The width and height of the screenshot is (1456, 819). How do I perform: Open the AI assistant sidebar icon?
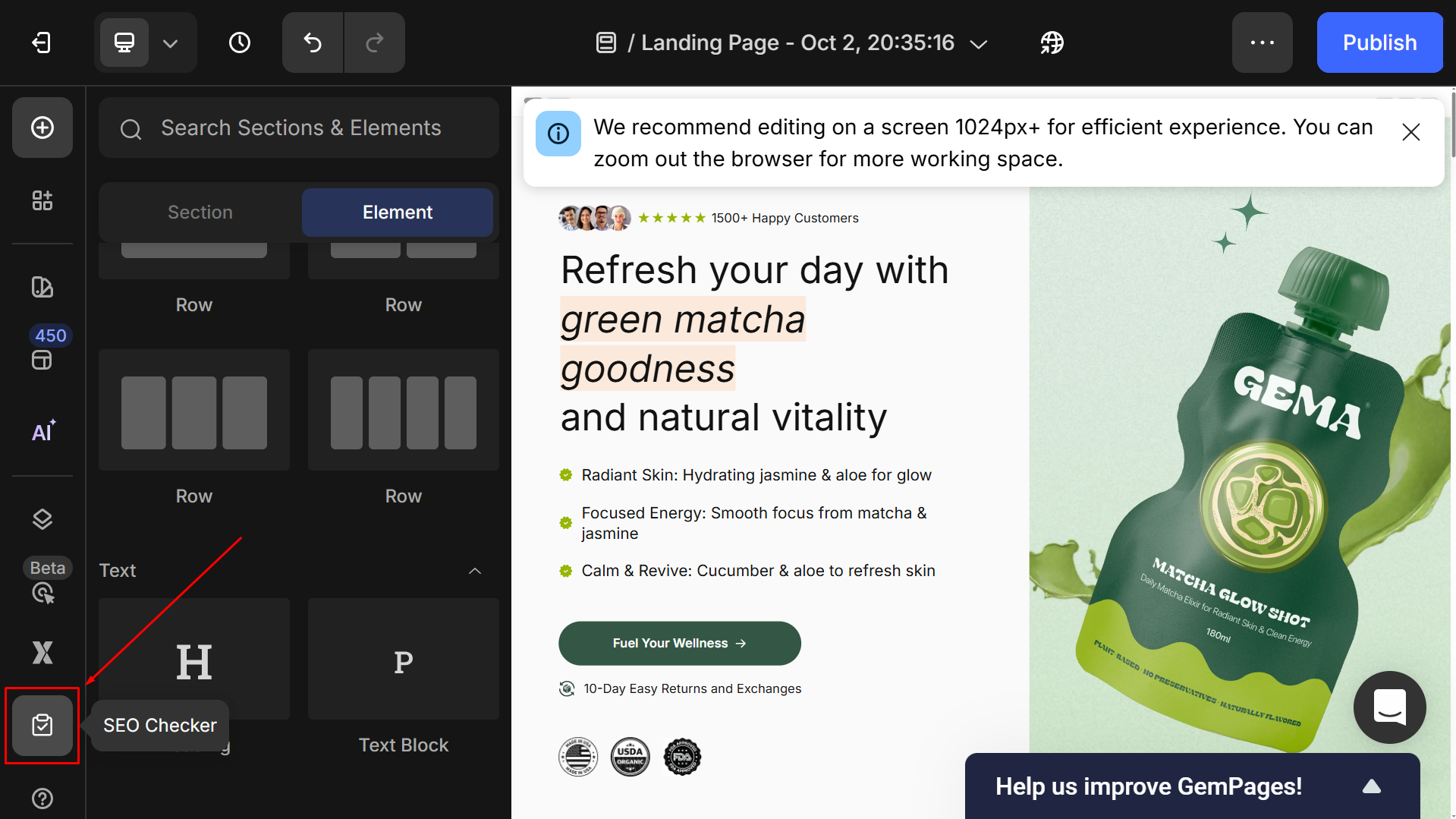click(x=42, y=431)
